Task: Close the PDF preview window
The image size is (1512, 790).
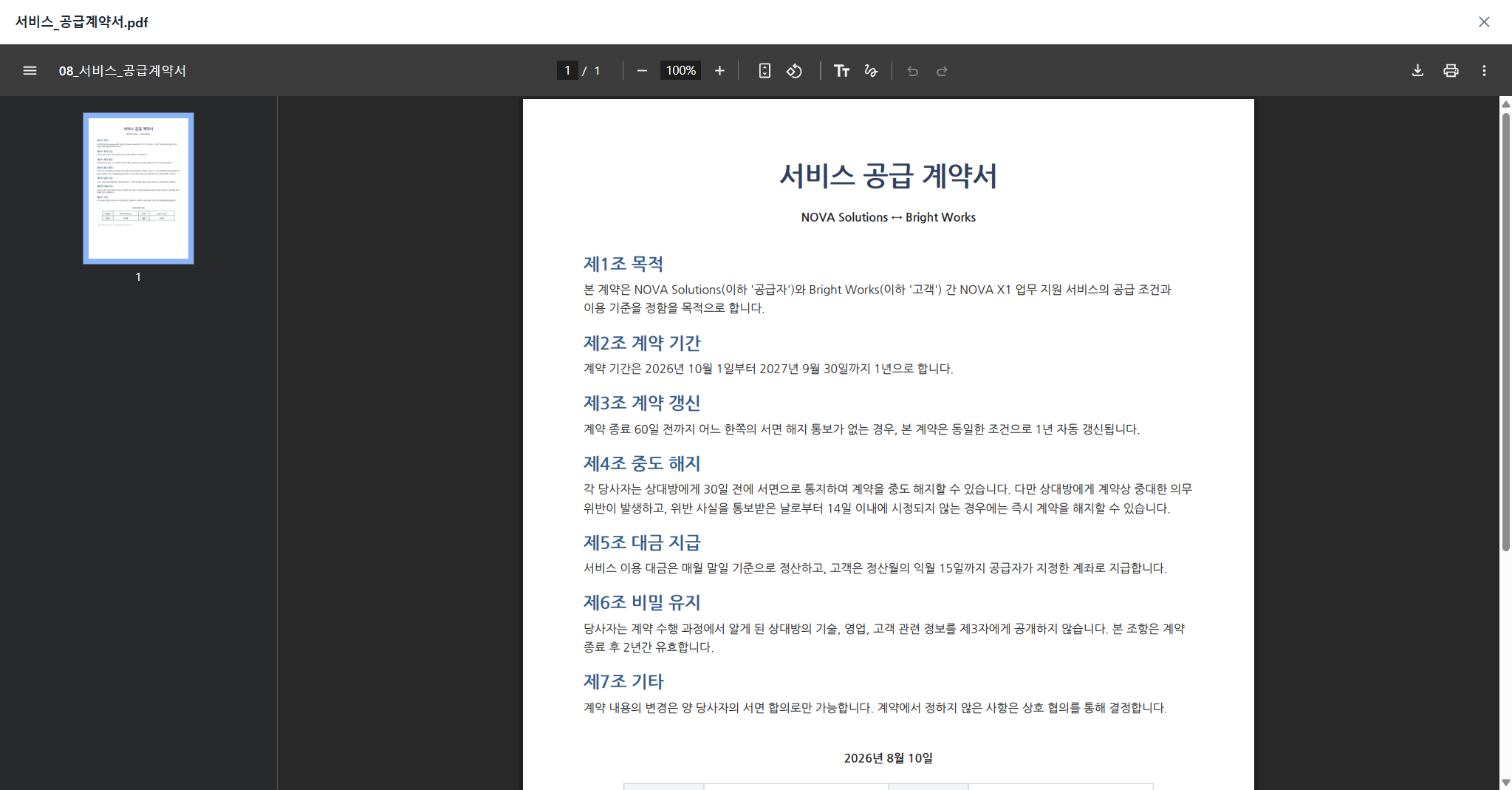Action: point(1484,22)
